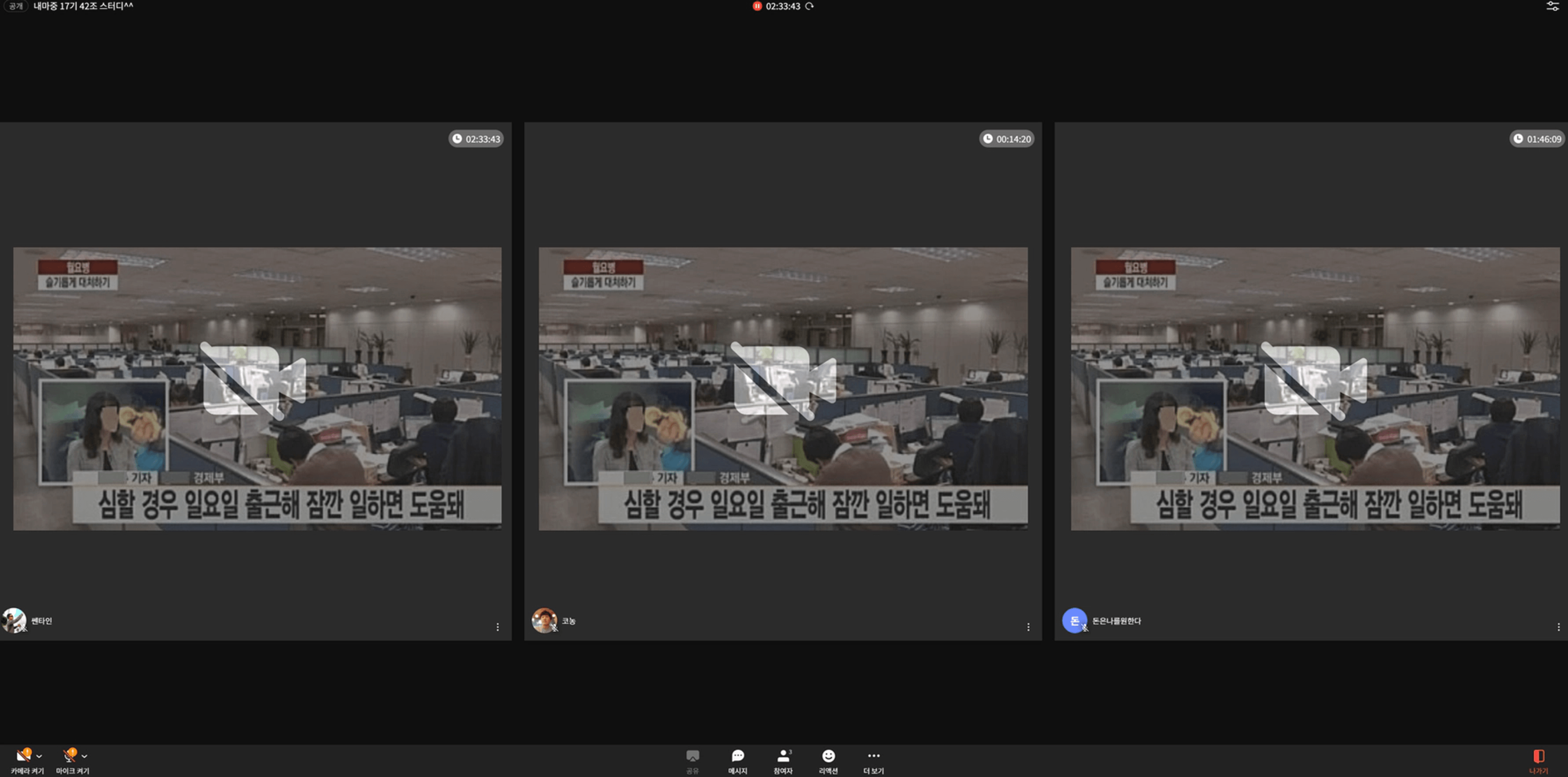
Task: Turn on the microphone (마이크 켜기)
Action: coord(70,756)
